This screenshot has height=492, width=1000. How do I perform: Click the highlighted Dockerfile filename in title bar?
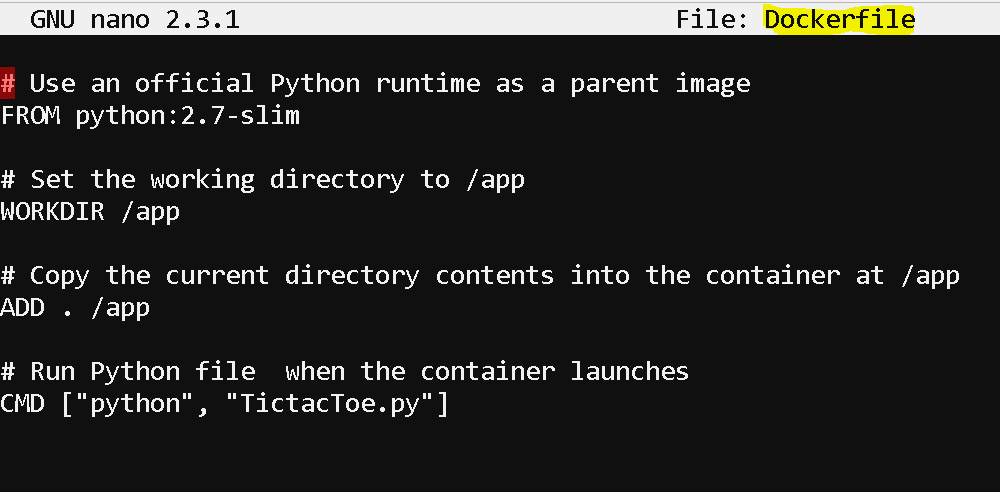839,20
